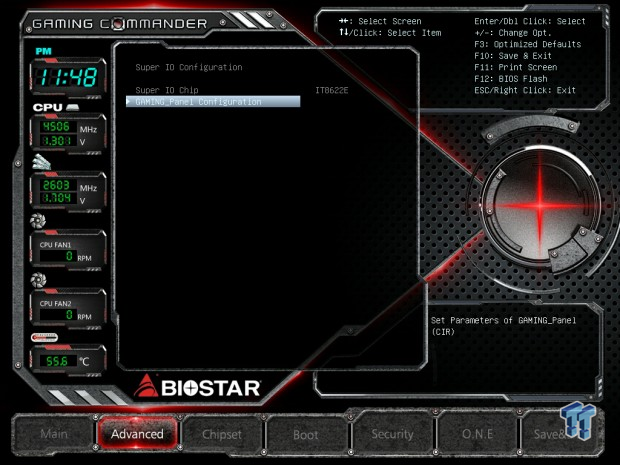Click the red crosshair dial
The height and width of the screenshot is (465, 620).
coord(540,206)
